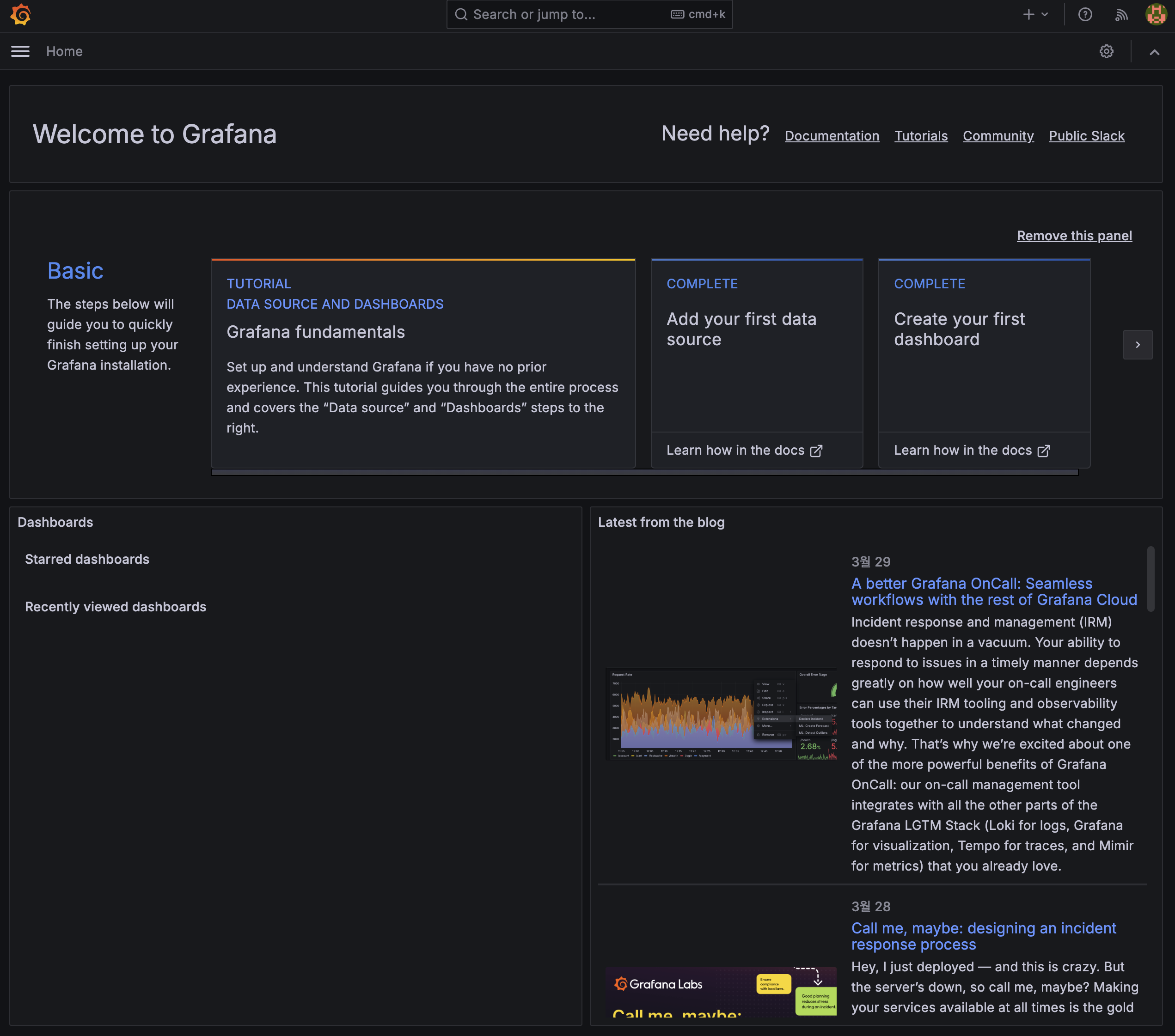The width and height of the screenshot is (1175, 1036).
Task: Click the Grafana logo icon
Action: tap(21, 14)
